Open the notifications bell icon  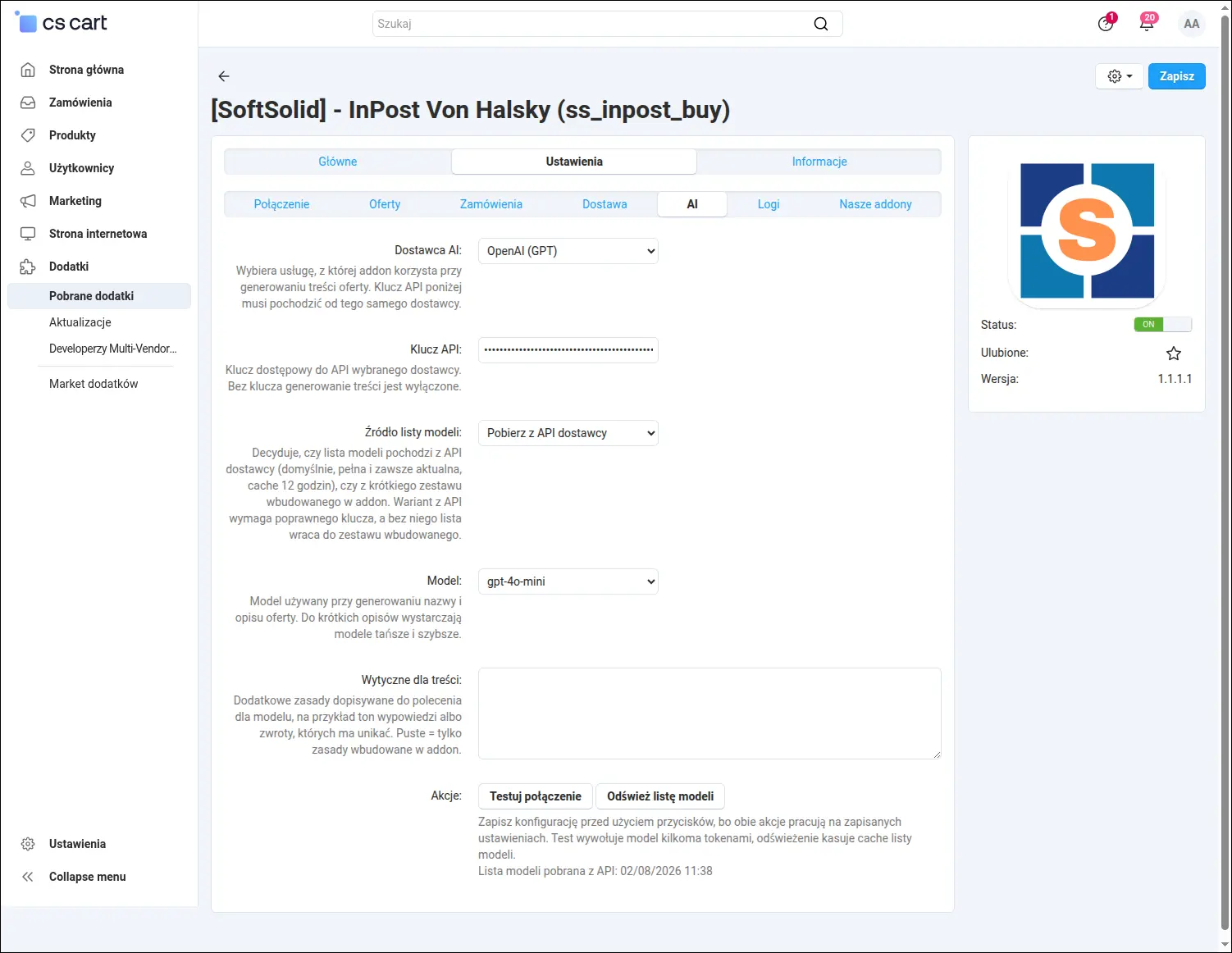coord(1147,23)
